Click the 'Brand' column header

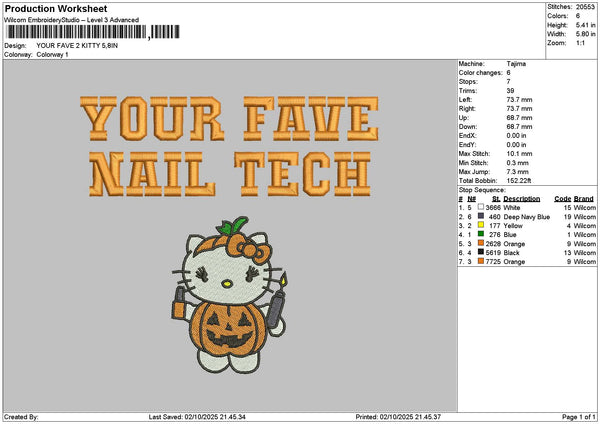(x=584, y=199)
